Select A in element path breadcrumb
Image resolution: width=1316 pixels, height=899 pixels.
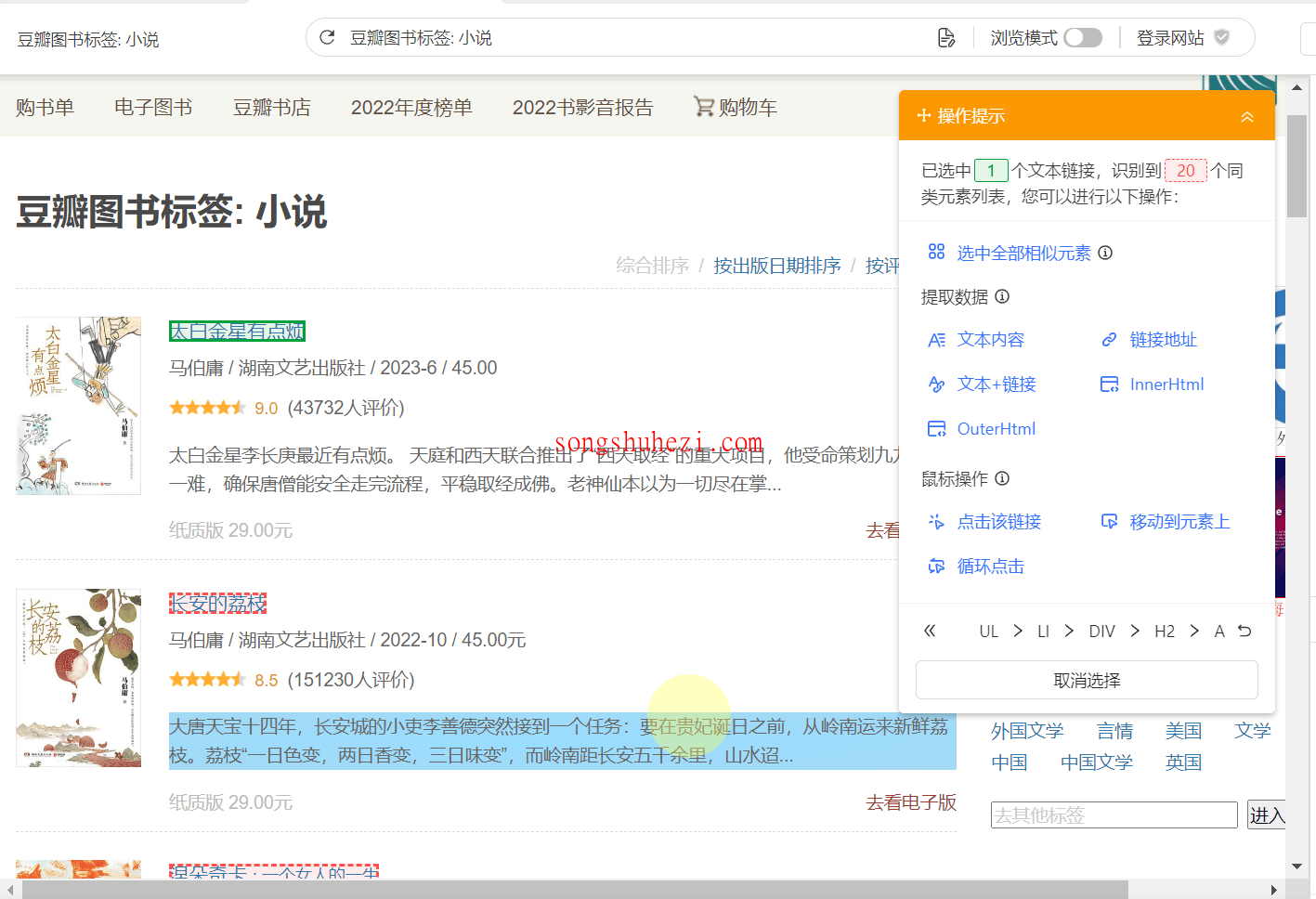[1219, 632]
